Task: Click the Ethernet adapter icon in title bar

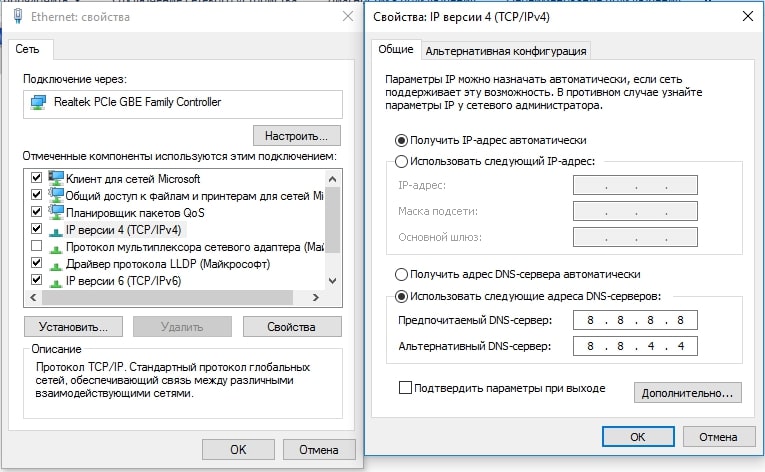Action: [x=18, y=16]
